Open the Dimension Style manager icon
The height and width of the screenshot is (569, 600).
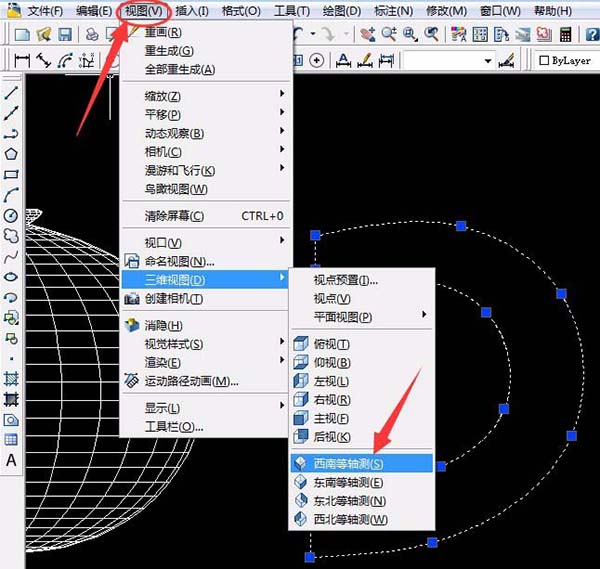506,60
